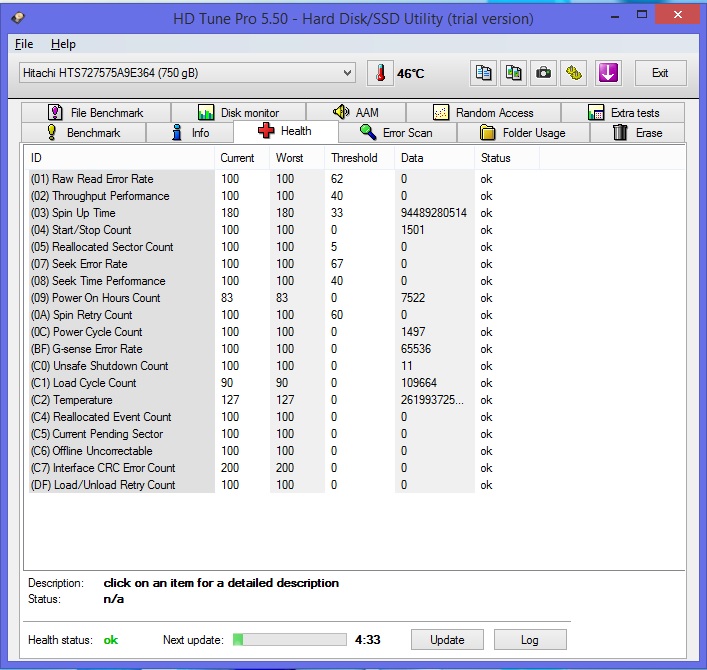Open the options wrench icon
Screen dimensions: 707x670
[x=574, y=73]
